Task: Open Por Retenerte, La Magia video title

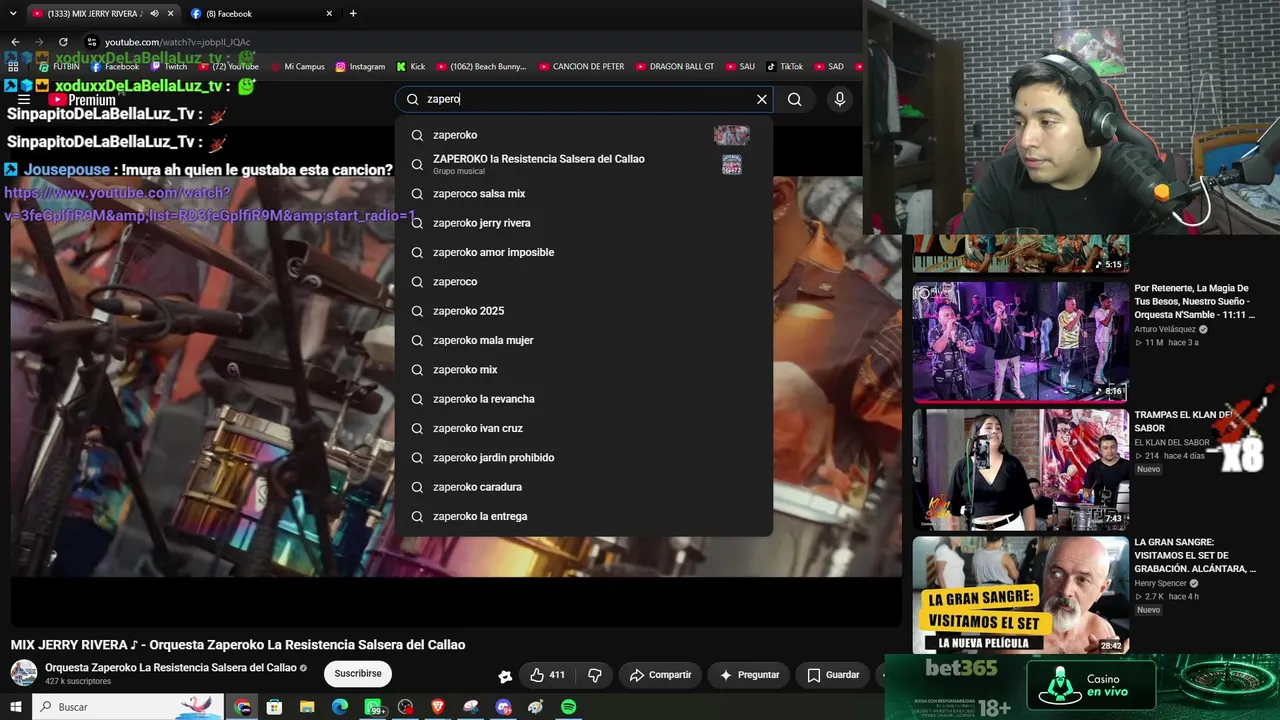Action: [1194, 301]
